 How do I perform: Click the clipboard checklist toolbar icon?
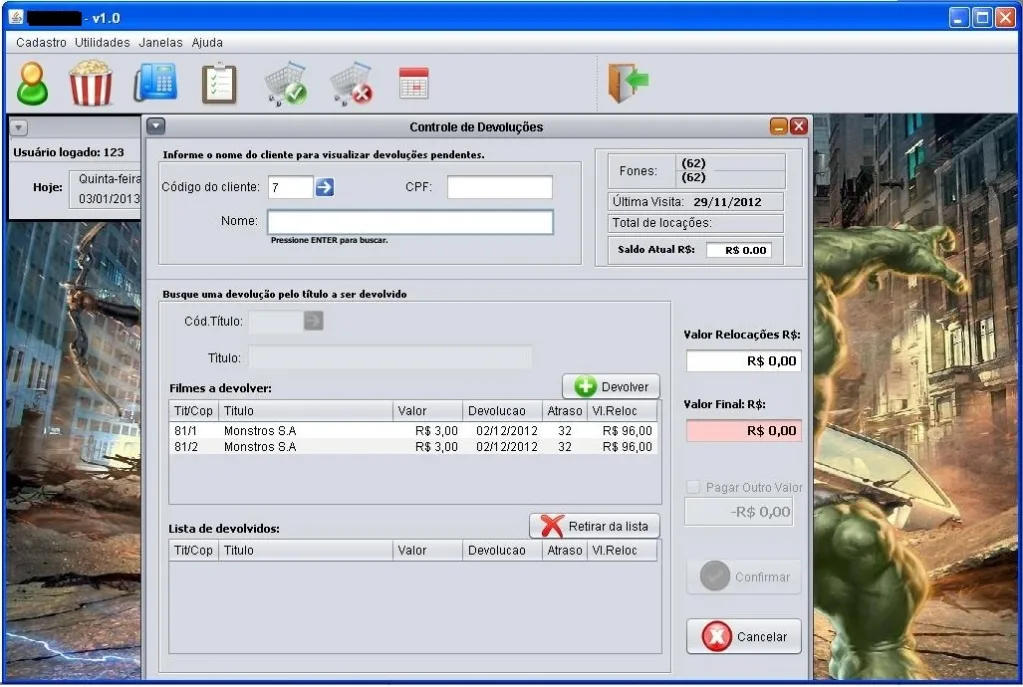pyautogui.click(x=219, y=84)
